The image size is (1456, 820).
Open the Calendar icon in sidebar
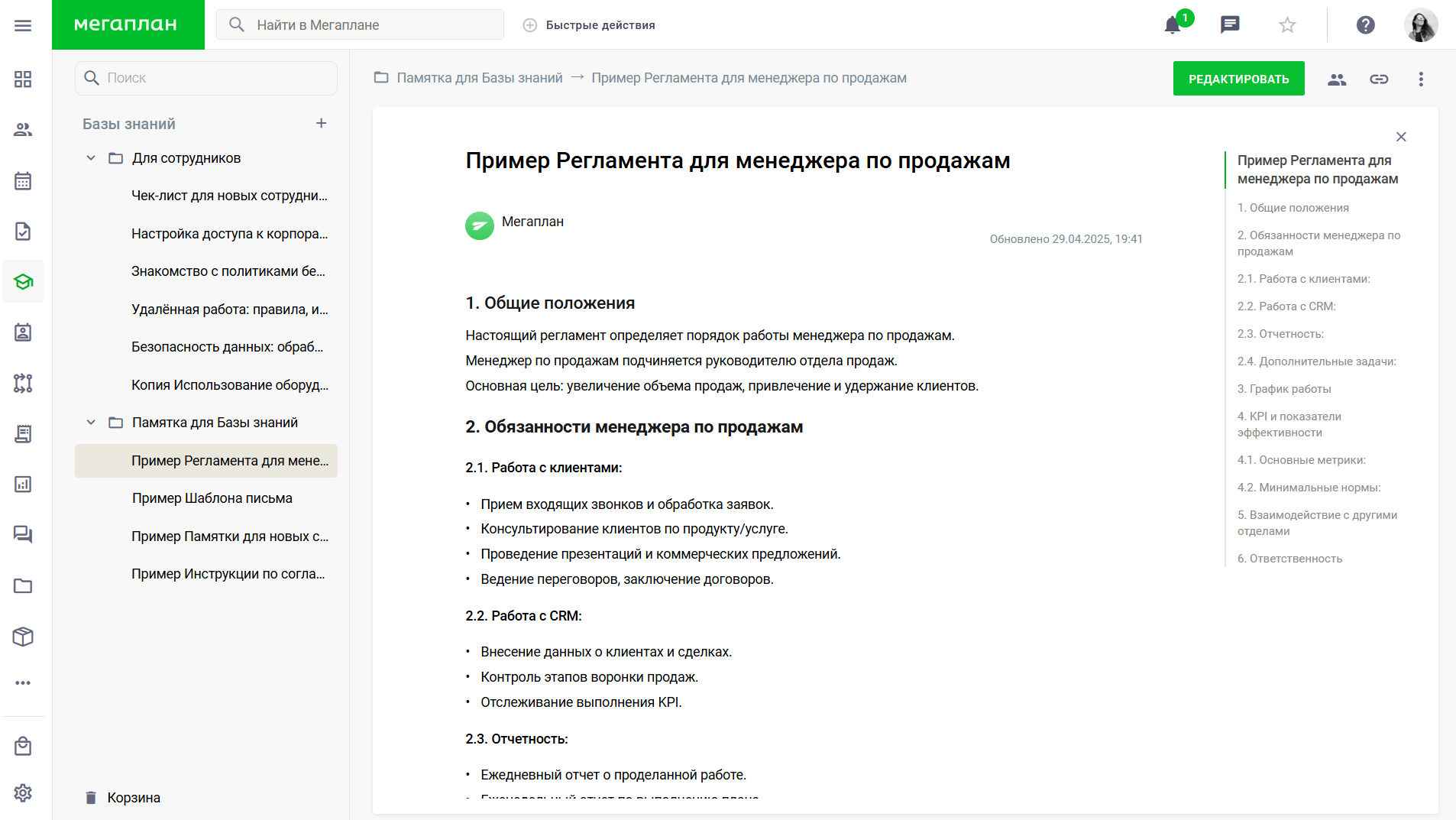click(23, 181)
